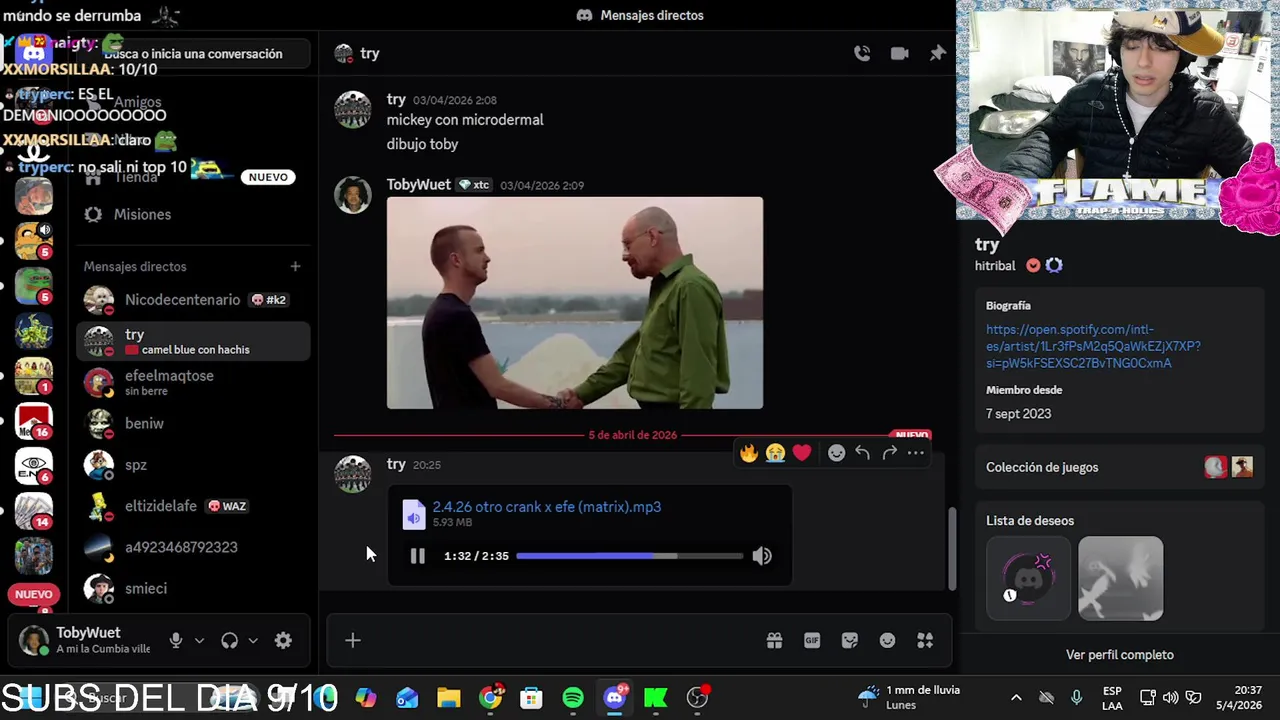
Task: Open Breaking Bad handshake image
Action: click(x=575, y=303)
